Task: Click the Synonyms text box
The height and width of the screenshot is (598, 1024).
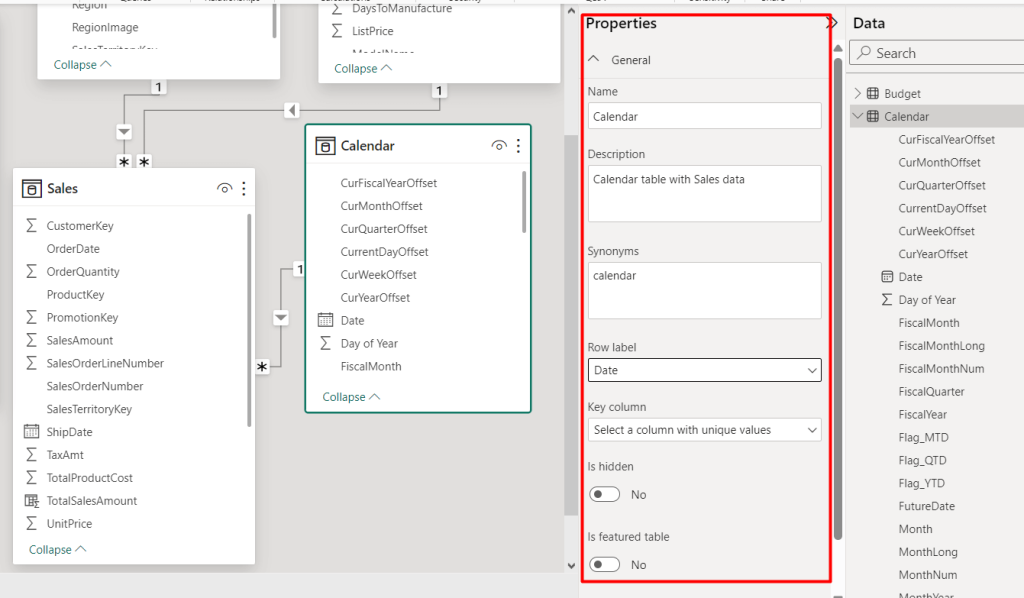Action: click(x=705, y=291)
